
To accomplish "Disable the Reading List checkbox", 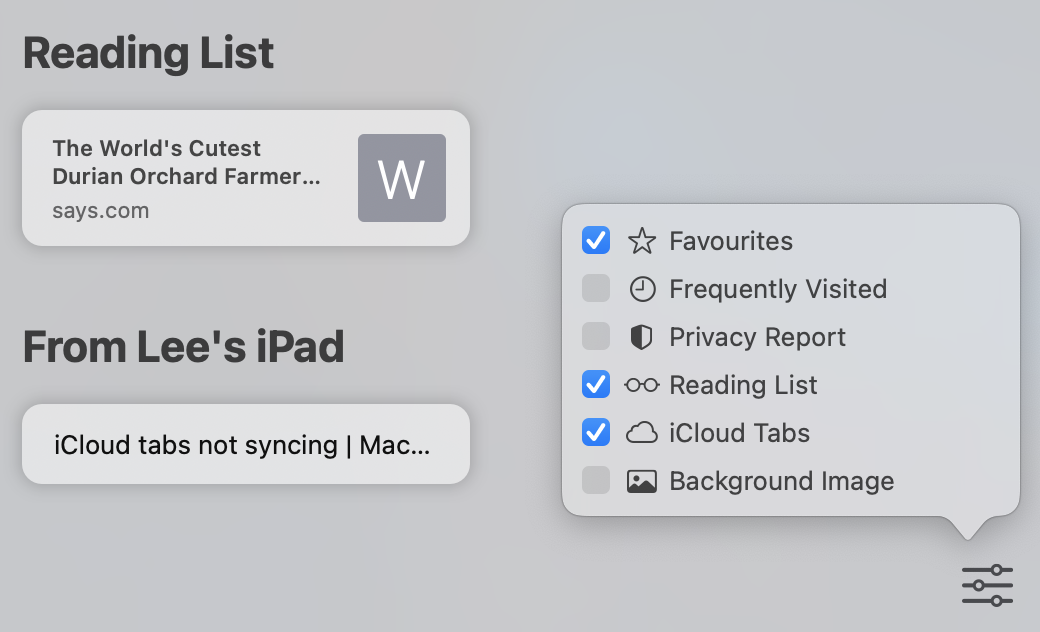I will [596, 385].
